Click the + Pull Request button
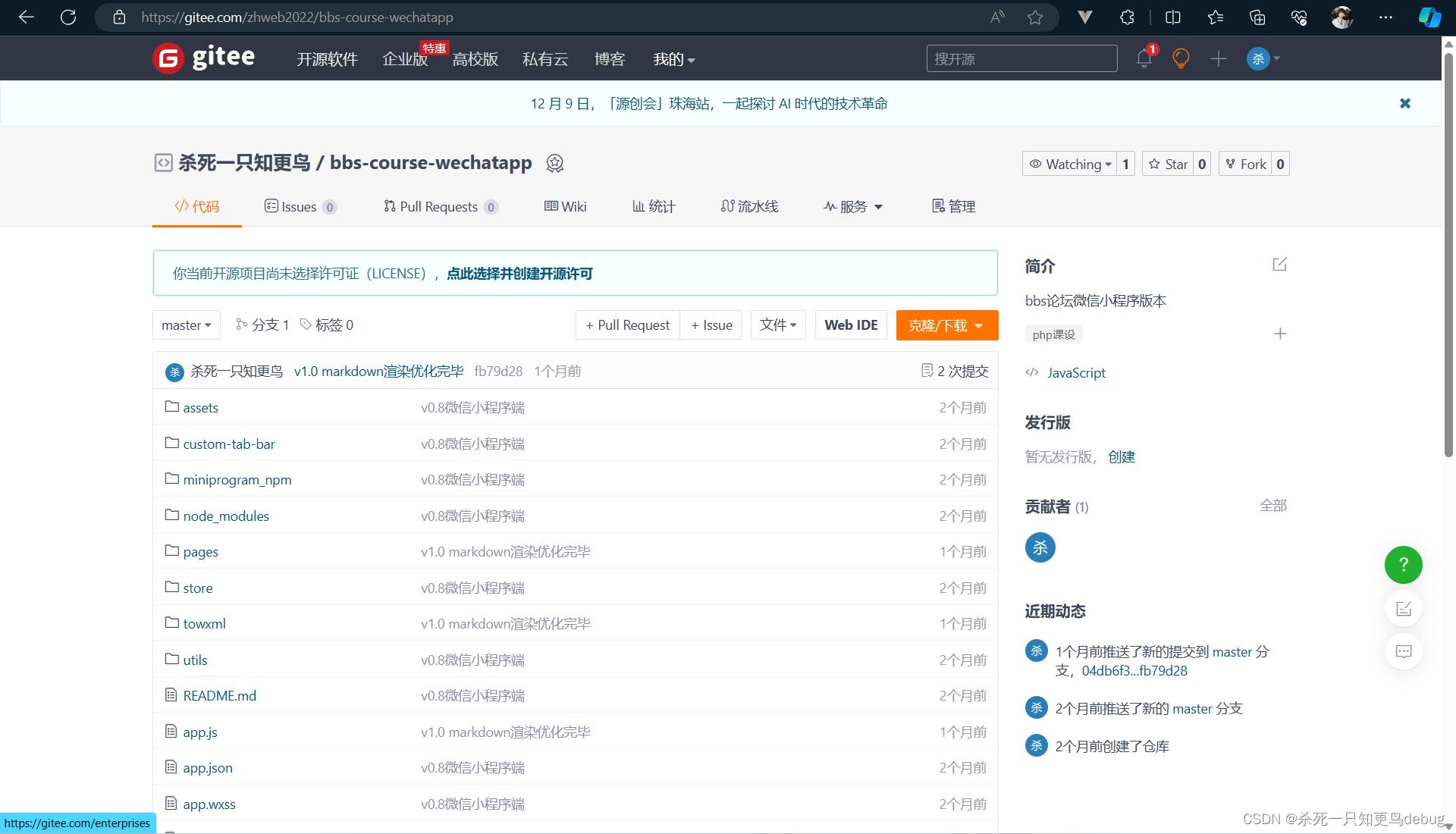This screenshot has height=834, width=1456. click(x=628, y=325)
